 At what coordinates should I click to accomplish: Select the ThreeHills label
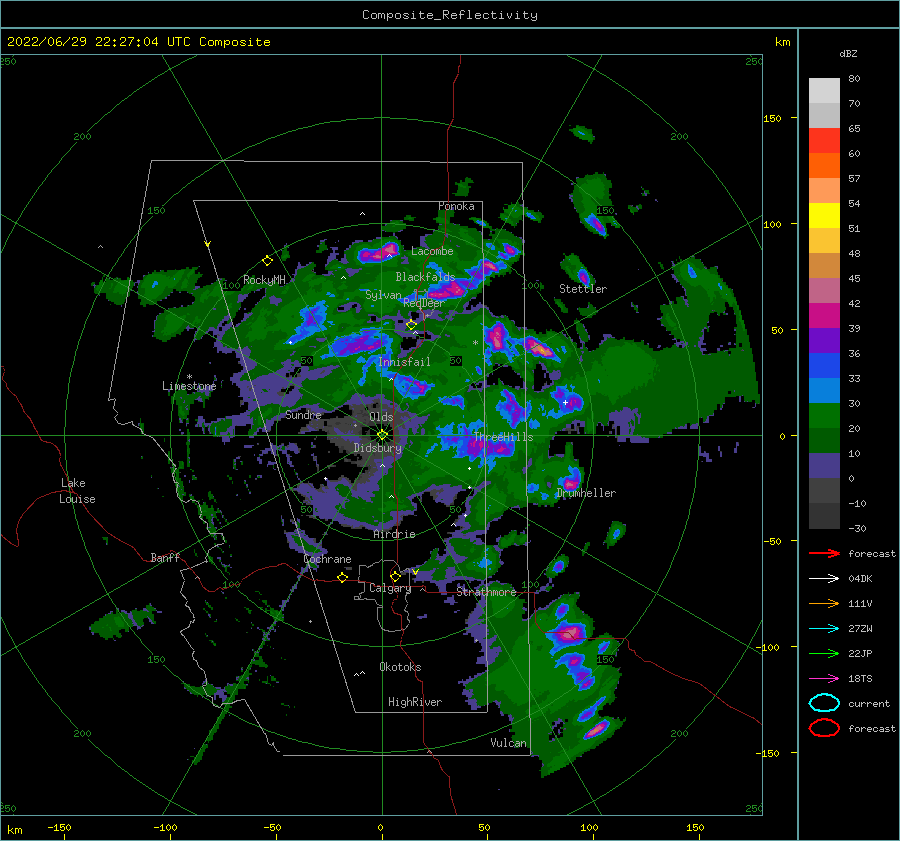point(503,437)
